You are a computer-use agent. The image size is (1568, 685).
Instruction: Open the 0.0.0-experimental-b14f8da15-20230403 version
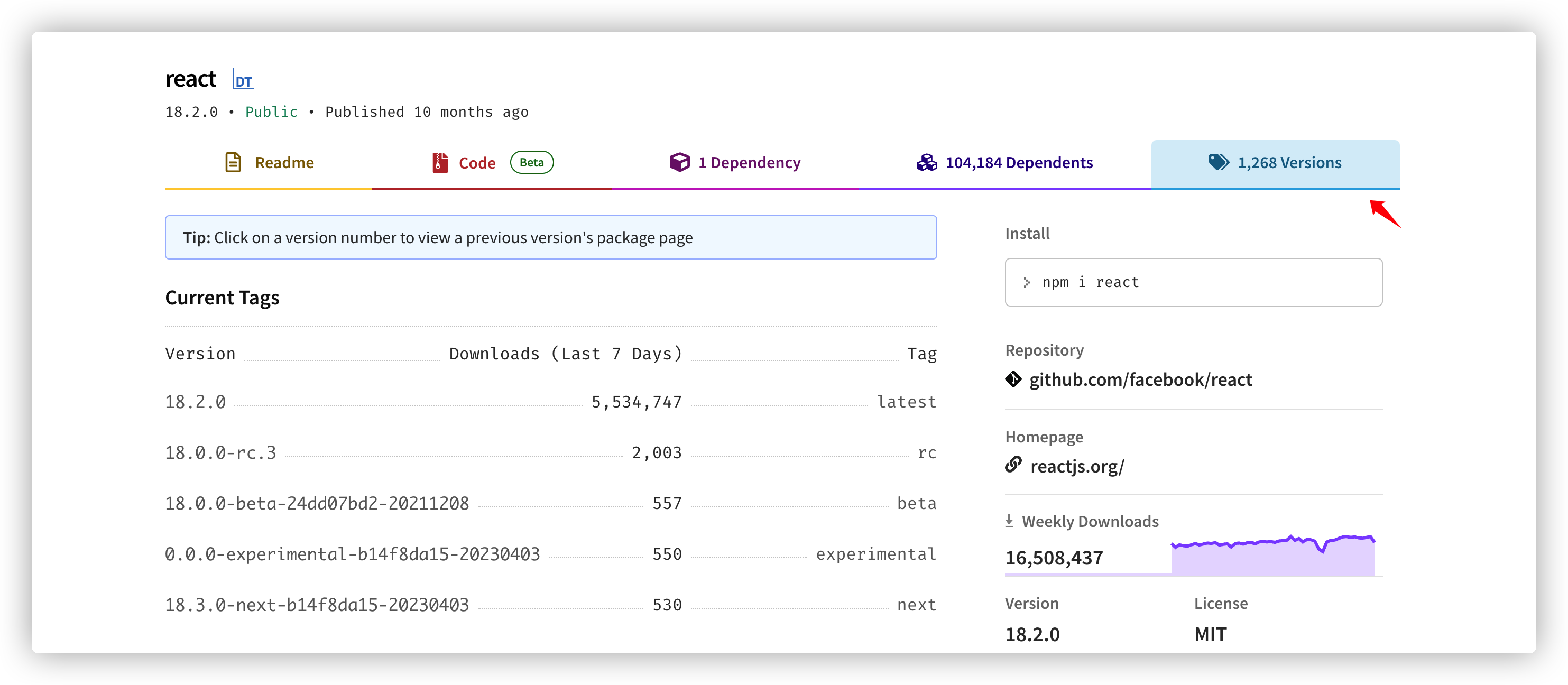[352, 554]
